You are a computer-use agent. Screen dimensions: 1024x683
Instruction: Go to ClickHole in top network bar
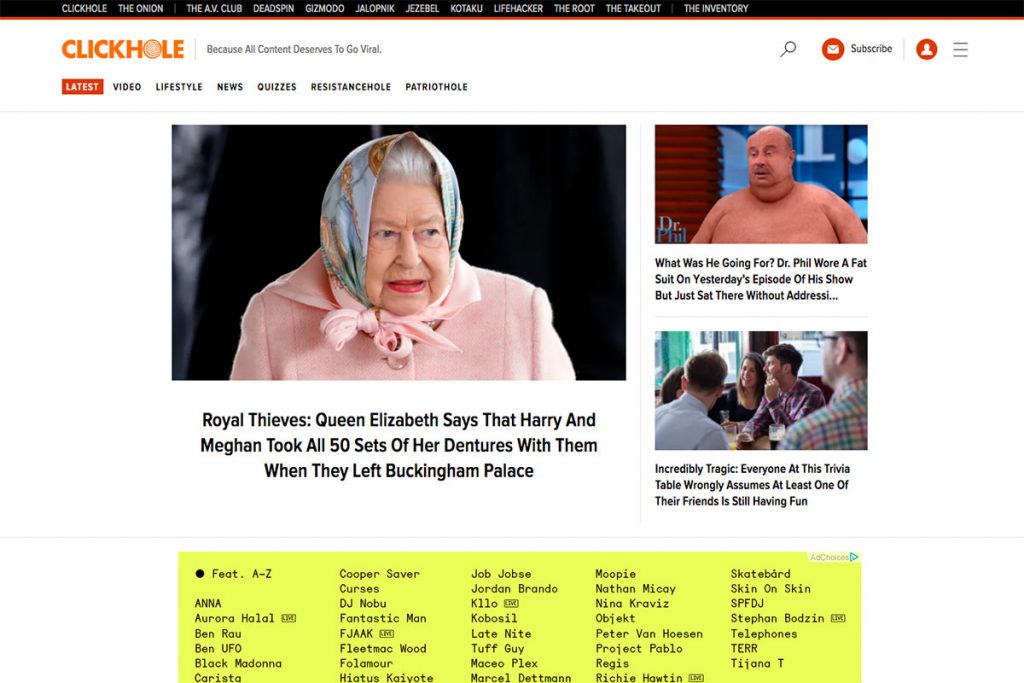pyautogui.click(x=84, y=8)
